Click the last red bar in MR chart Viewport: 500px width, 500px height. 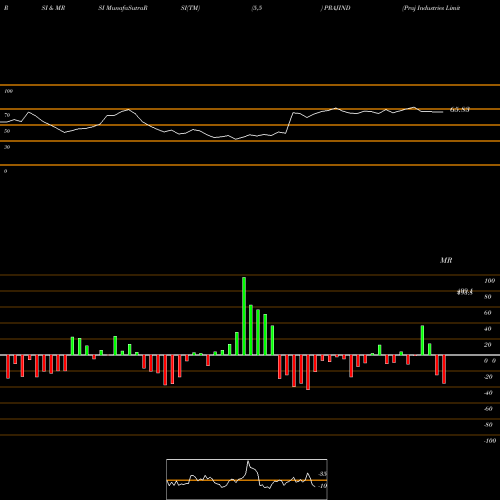444,369
